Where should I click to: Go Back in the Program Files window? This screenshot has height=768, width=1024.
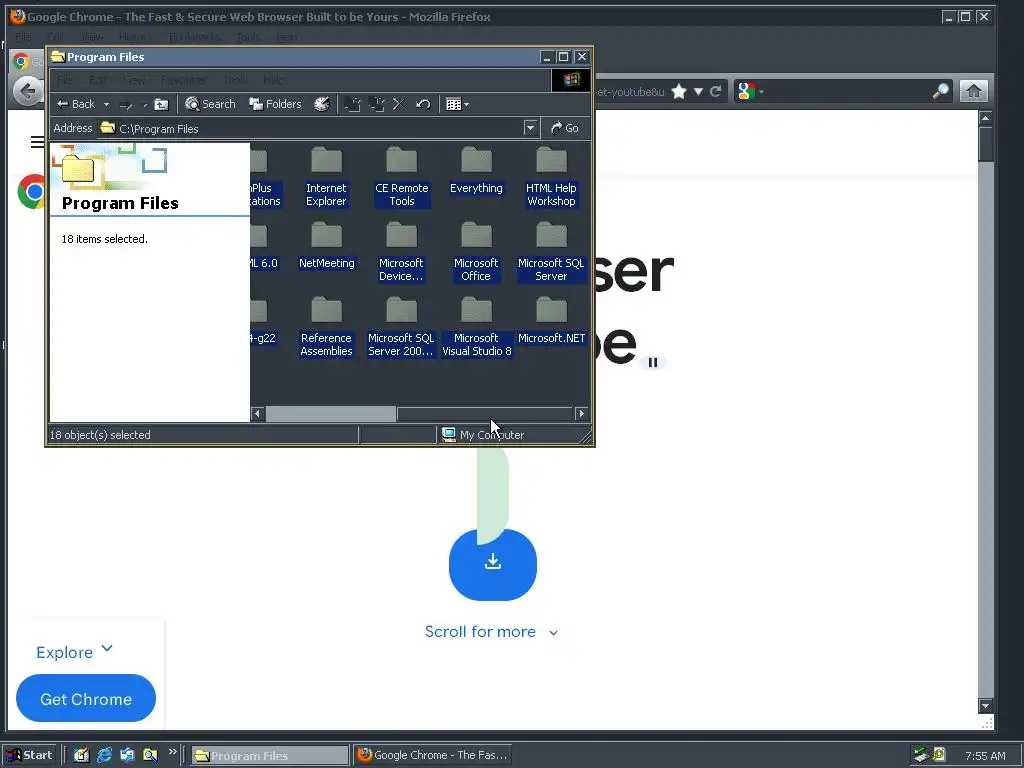76,104
